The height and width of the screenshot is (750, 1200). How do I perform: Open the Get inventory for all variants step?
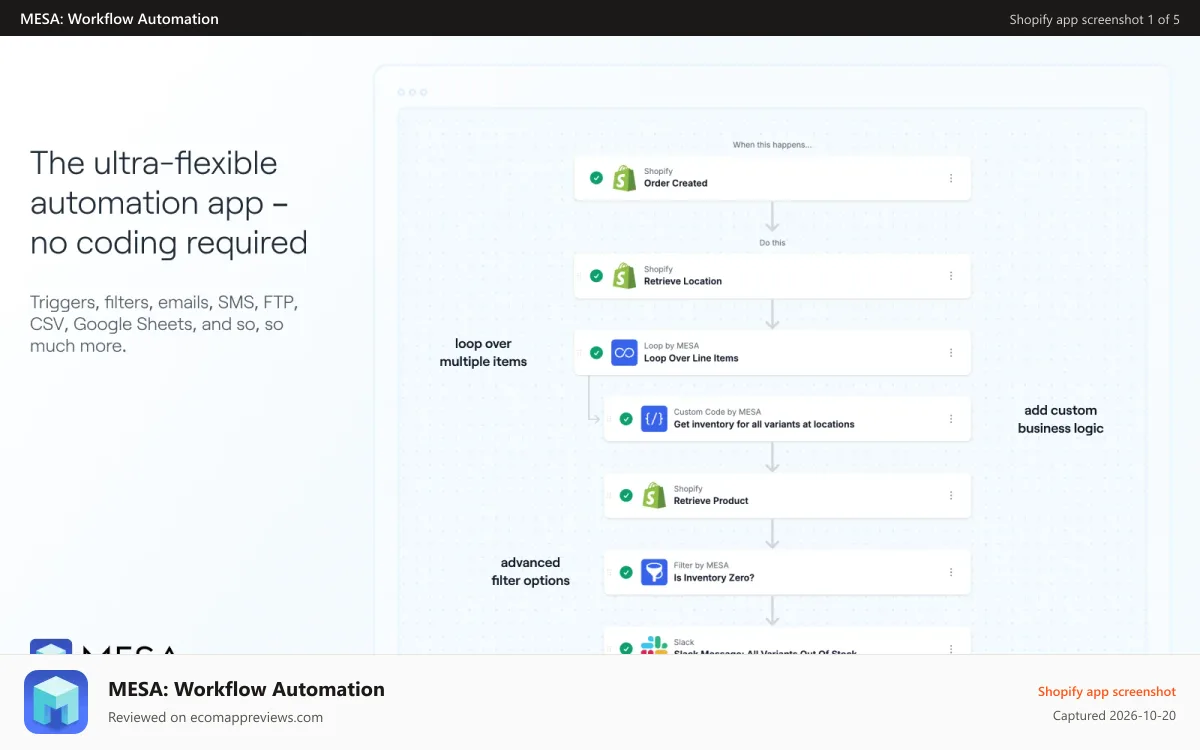click(x=787, y=419)
